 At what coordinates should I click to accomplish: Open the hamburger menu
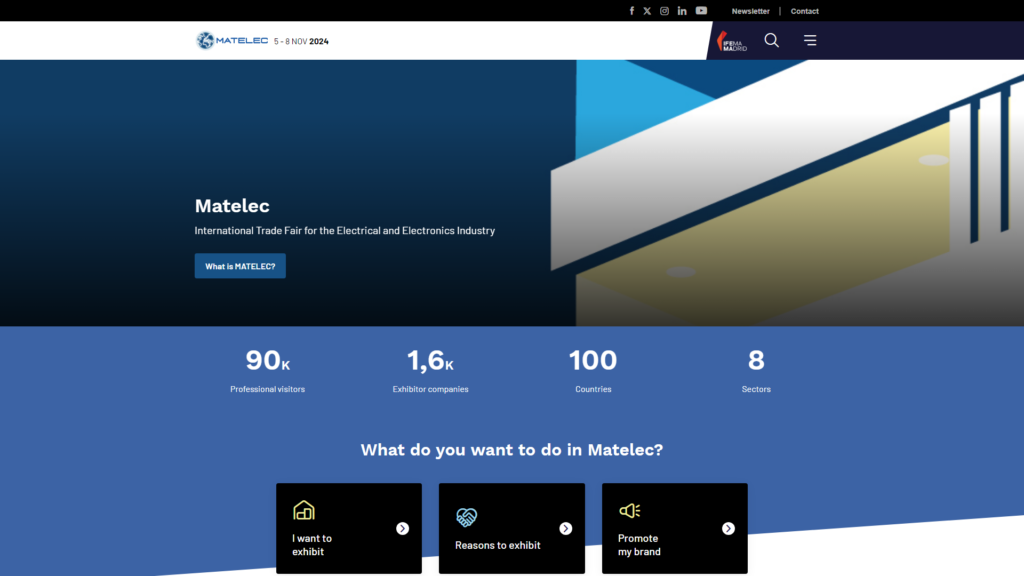pos(810,40)
